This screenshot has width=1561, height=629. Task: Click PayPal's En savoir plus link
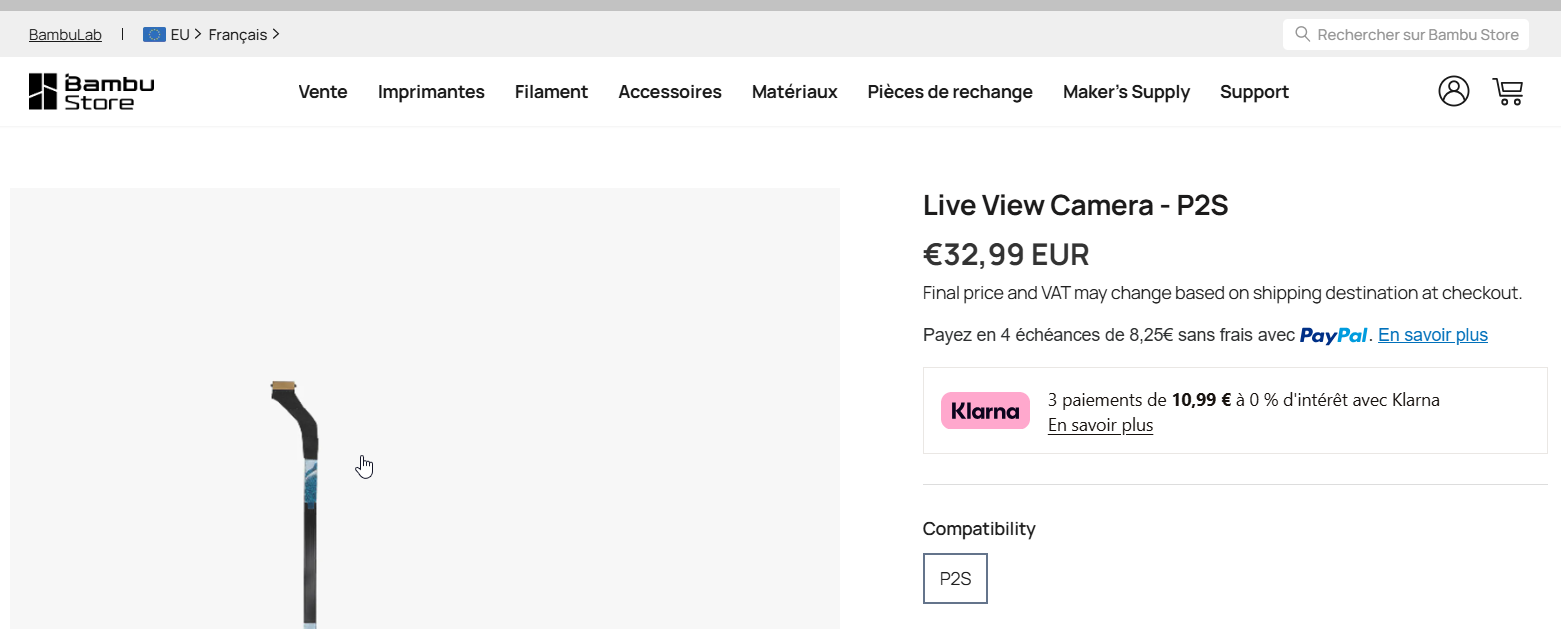coord(1432,335)
